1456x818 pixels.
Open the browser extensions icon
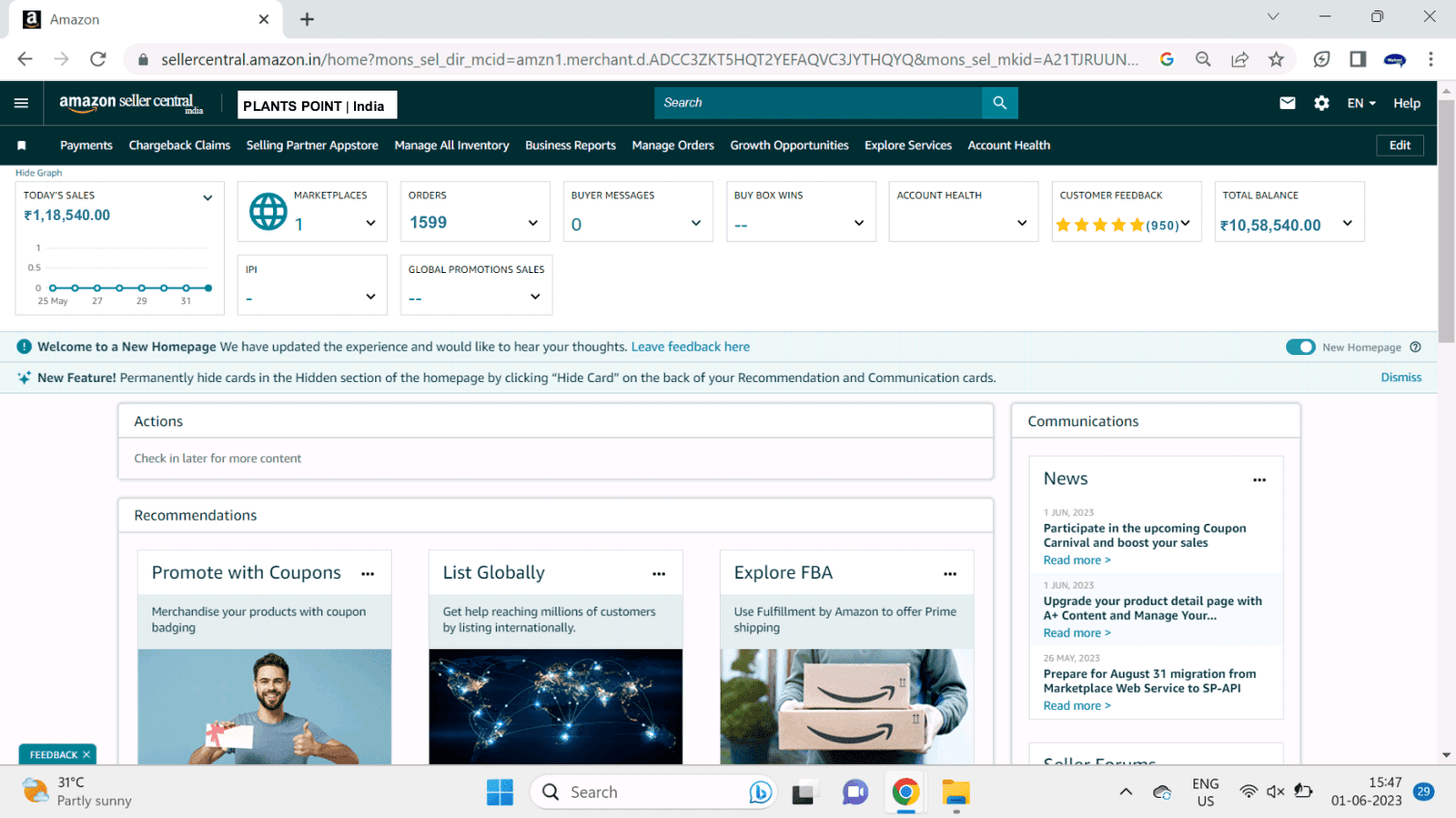point(1321,59)
